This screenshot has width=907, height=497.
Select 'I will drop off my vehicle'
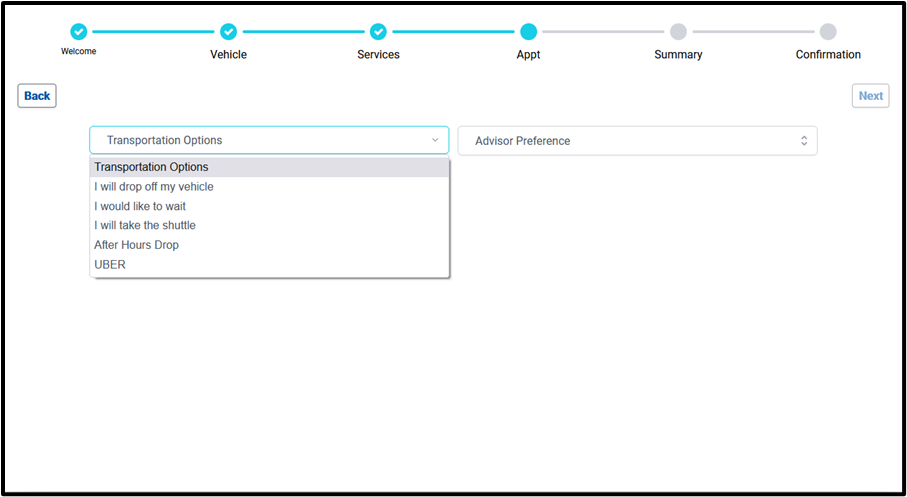tap(154, 187)
